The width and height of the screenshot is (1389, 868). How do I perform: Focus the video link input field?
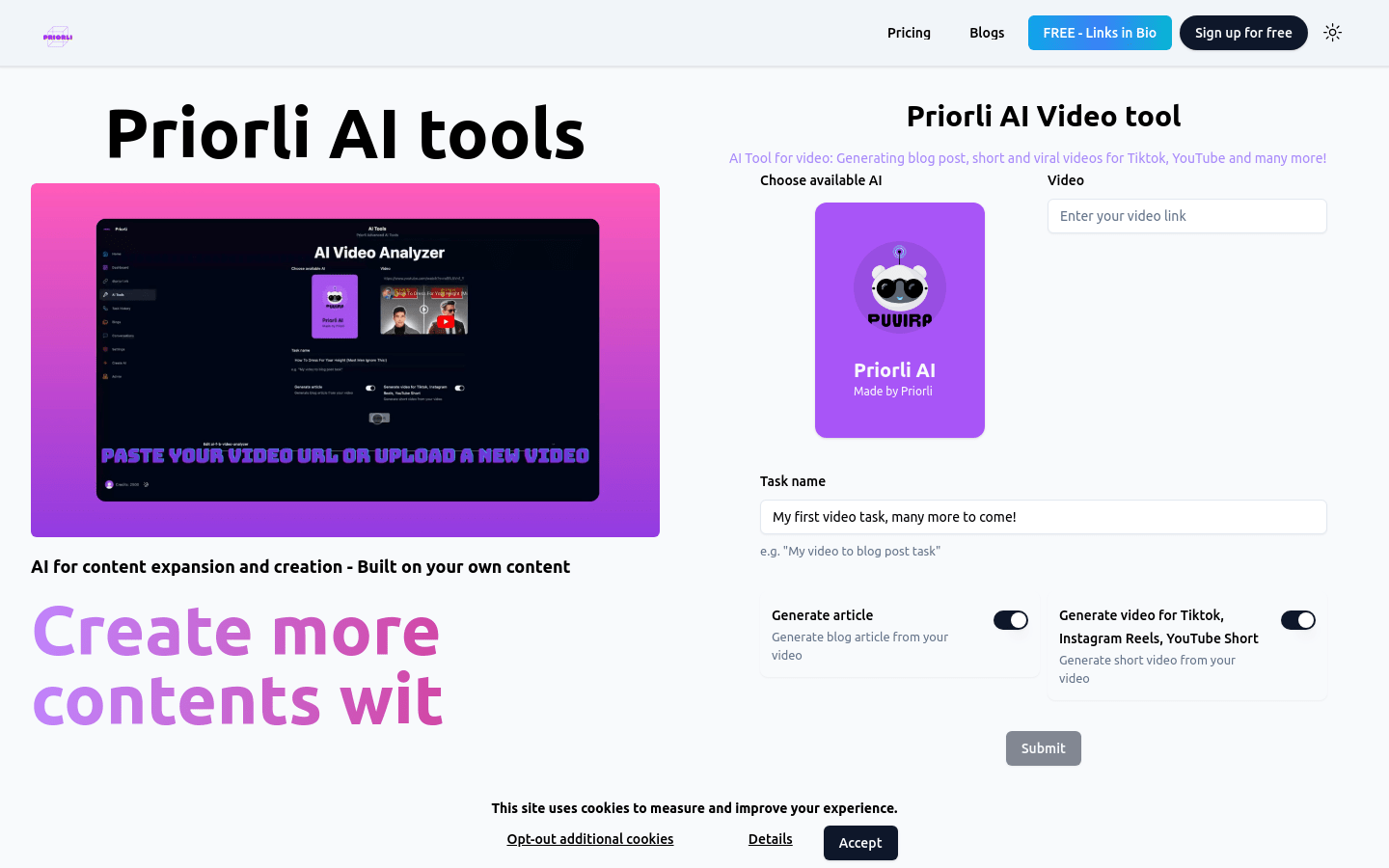pos(1186,216)
